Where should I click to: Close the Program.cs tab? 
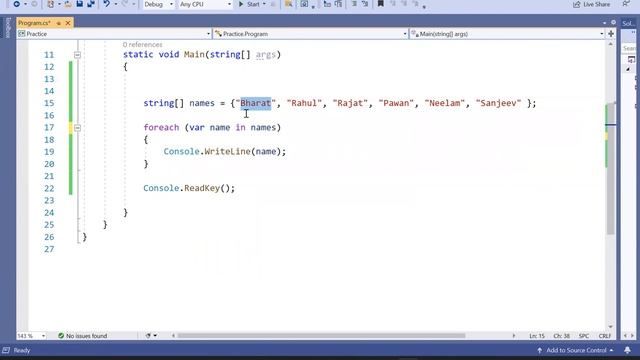[68, 23]
